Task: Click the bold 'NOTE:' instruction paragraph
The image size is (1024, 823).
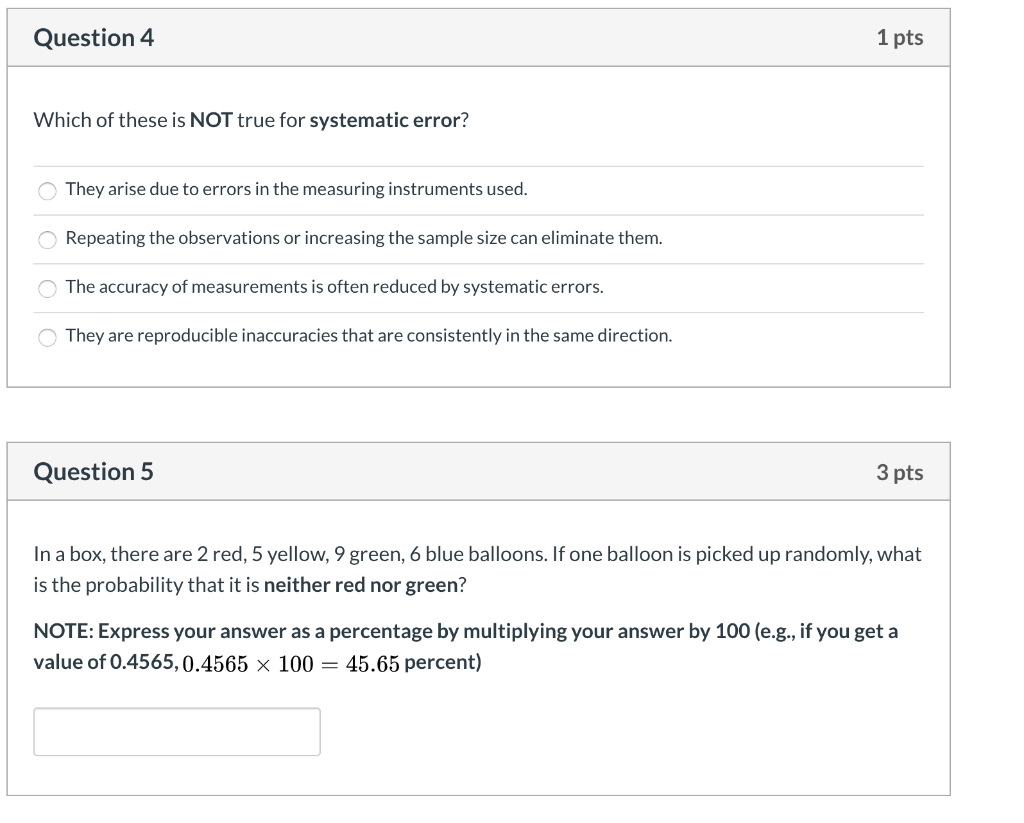Action: pos(466,647)
